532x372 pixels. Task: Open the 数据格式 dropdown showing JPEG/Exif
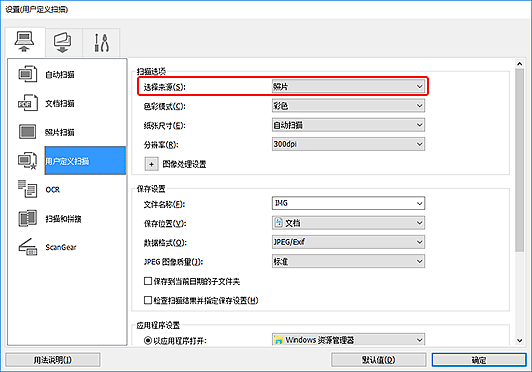pyautogui.click(x=348, y=242)
